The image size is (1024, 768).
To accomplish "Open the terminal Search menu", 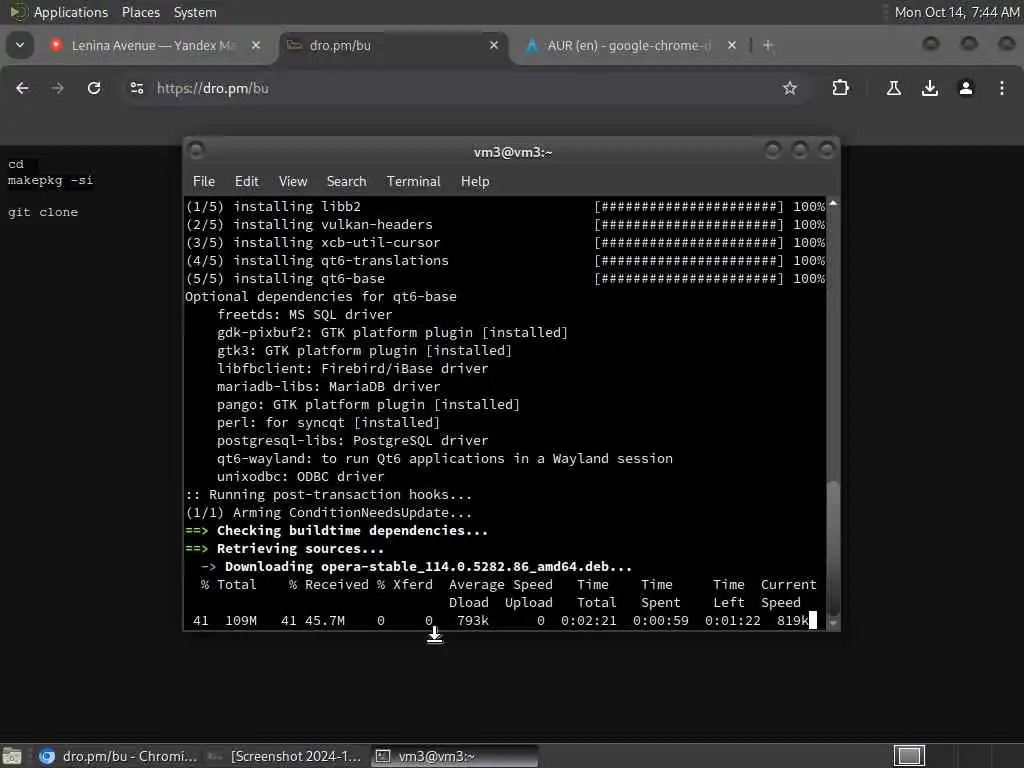I will click(x=346, y=182).
